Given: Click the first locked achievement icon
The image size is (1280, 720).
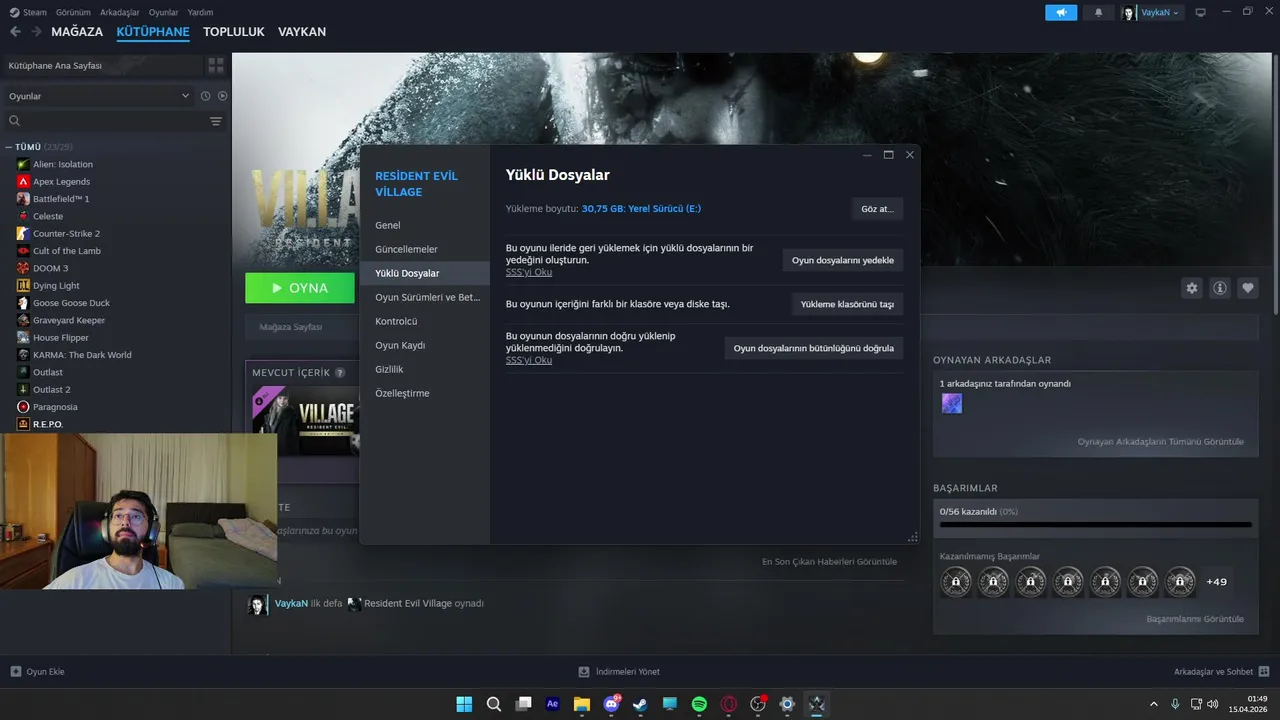Looking at the screenshot, I should click(956, 581).
